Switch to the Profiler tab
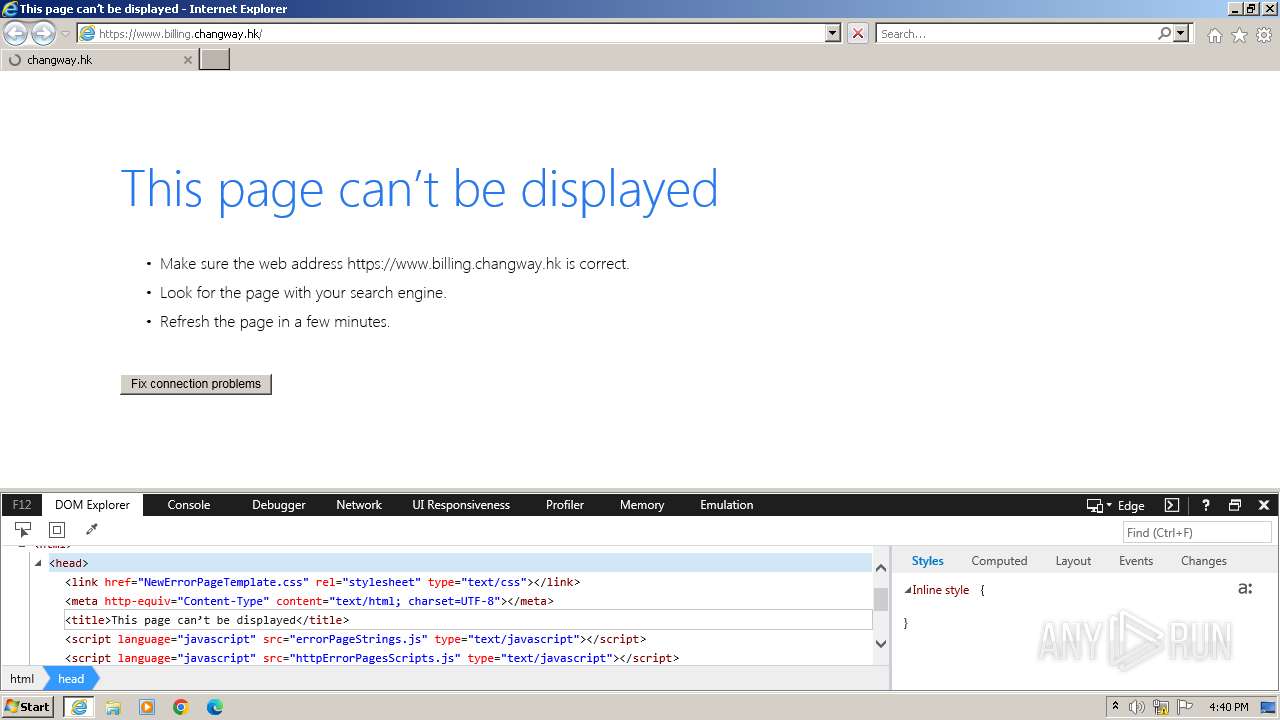 [x=565, y=505]
